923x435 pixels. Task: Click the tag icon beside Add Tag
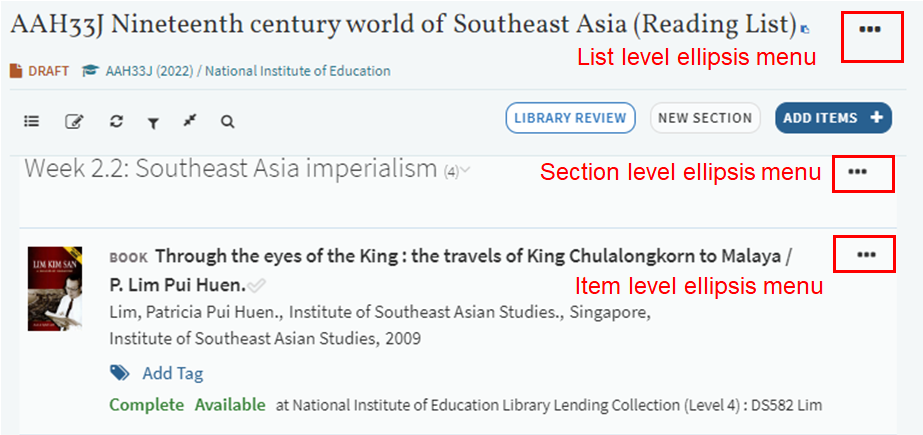point(120,373)
